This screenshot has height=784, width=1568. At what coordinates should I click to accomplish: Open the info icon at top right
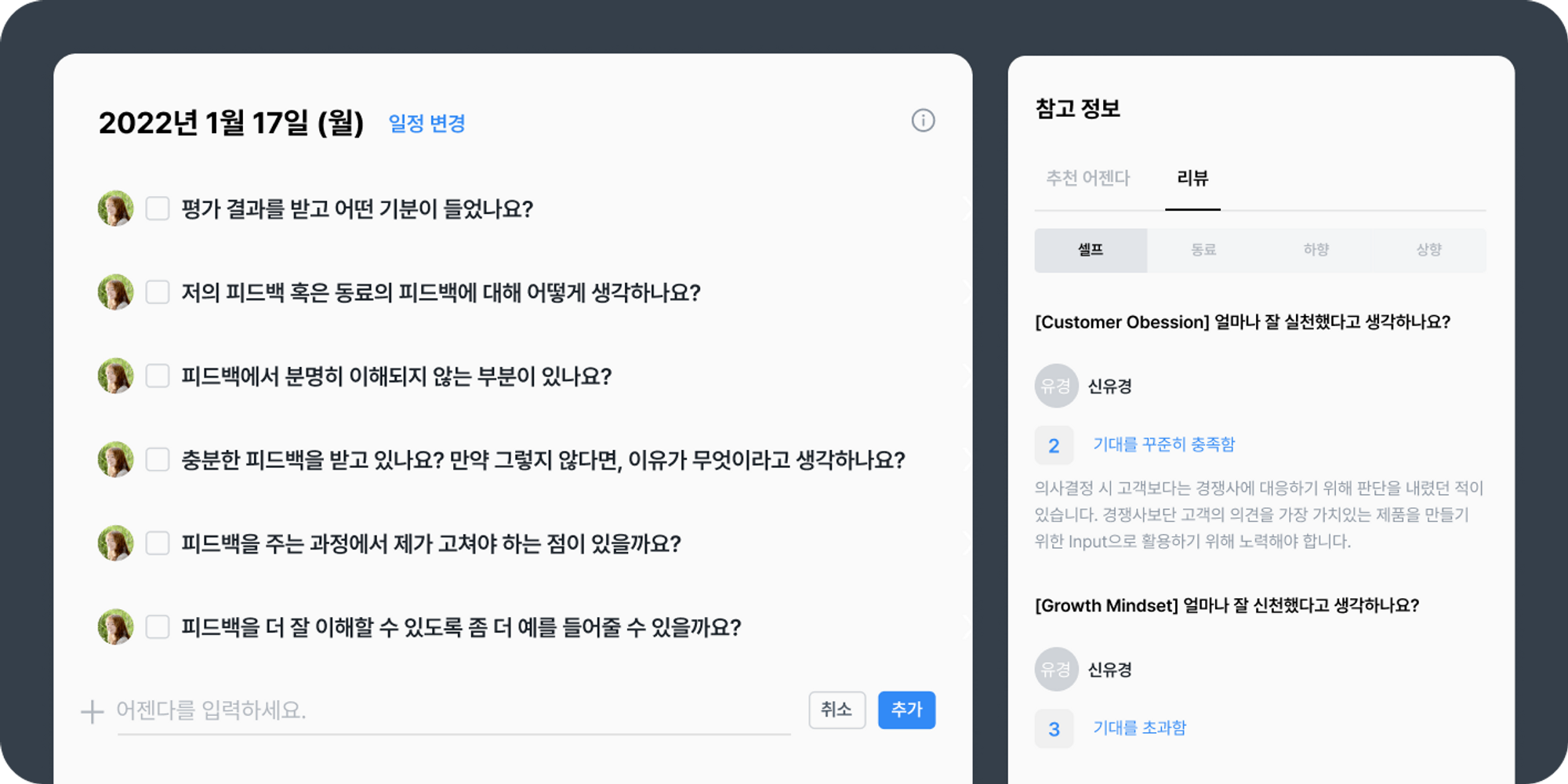pos(923,121)
